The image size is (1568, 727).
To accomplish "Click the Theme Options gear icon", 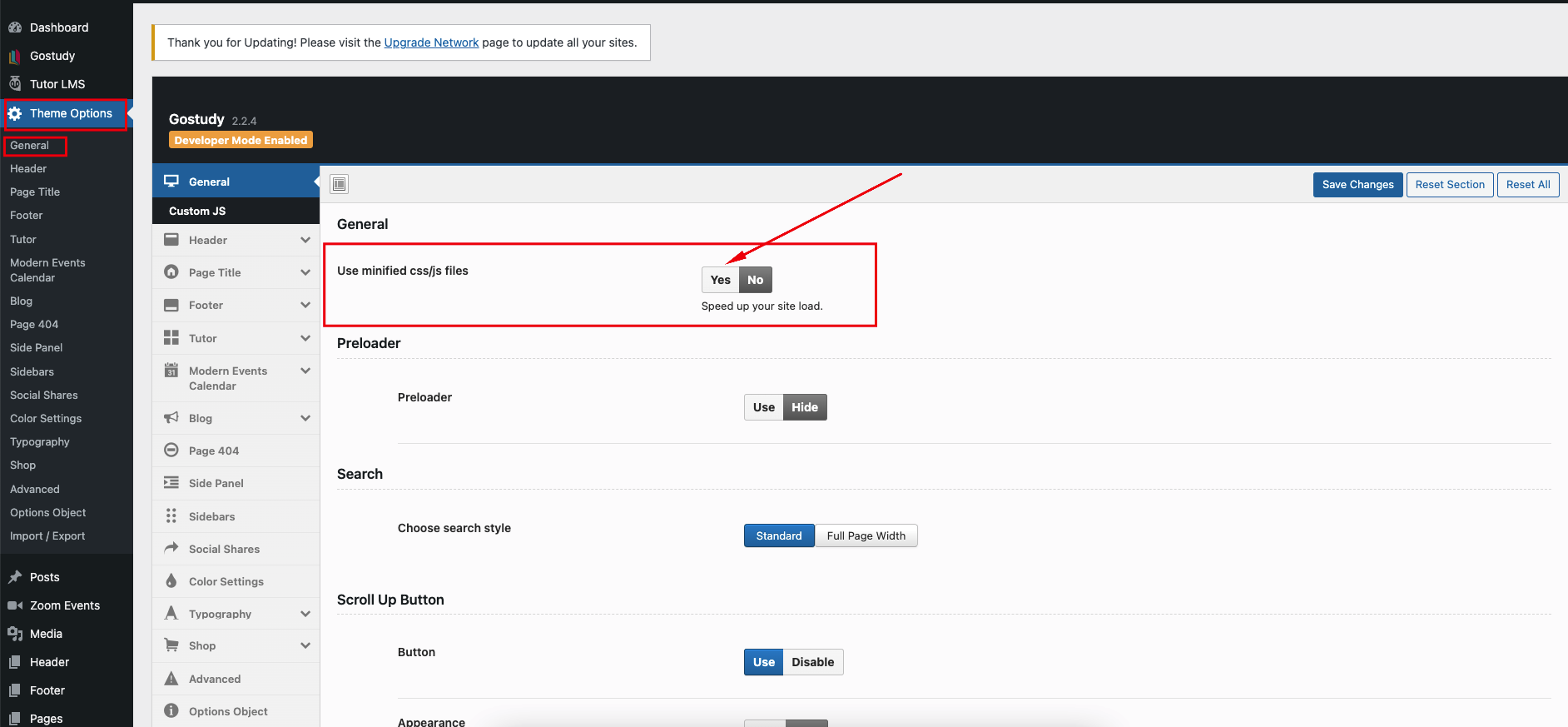I will click(x=15, y=113).
